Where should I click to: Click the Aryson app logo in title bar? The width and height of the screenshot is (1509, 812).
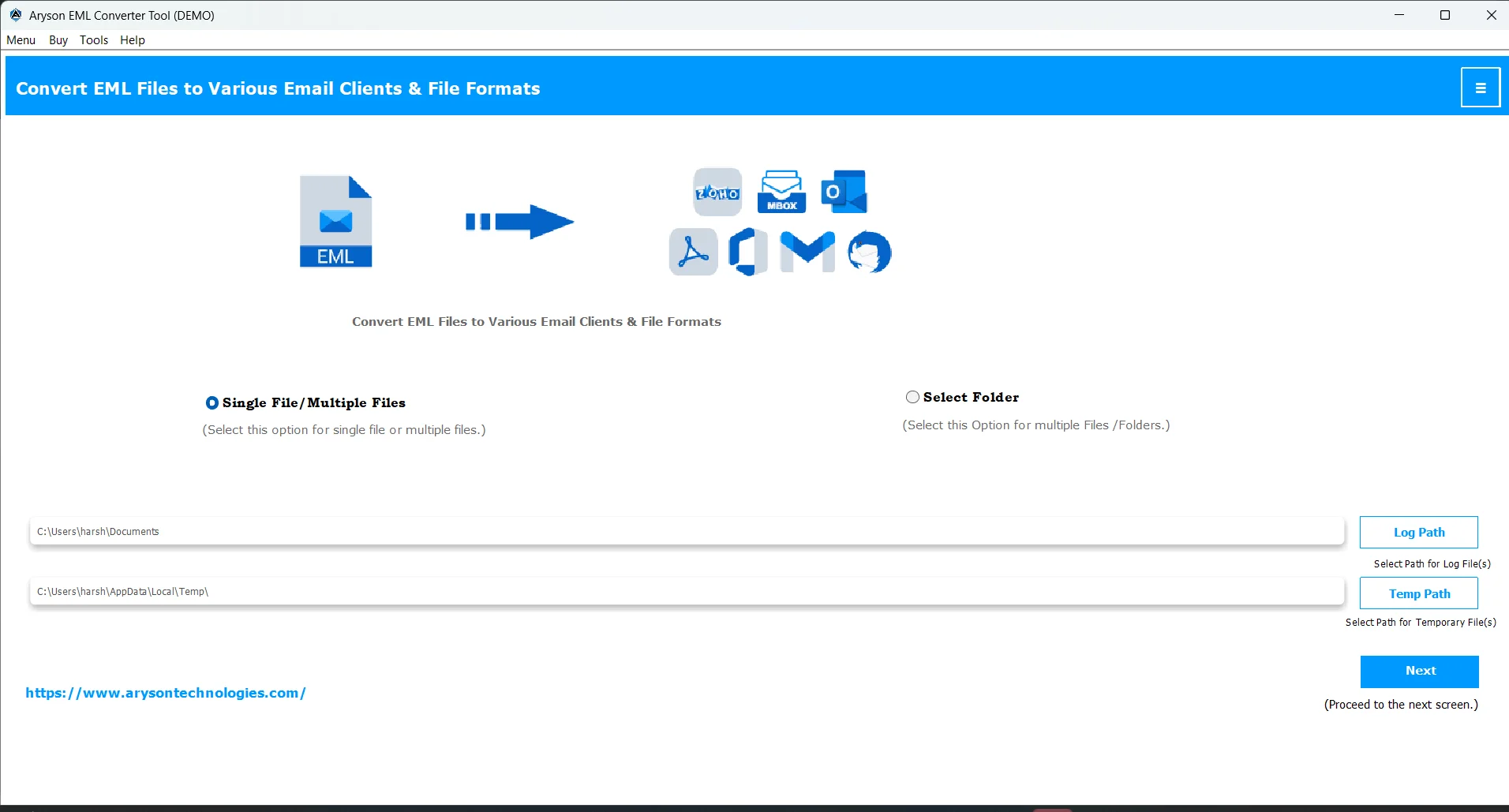(x=15, y=15)
